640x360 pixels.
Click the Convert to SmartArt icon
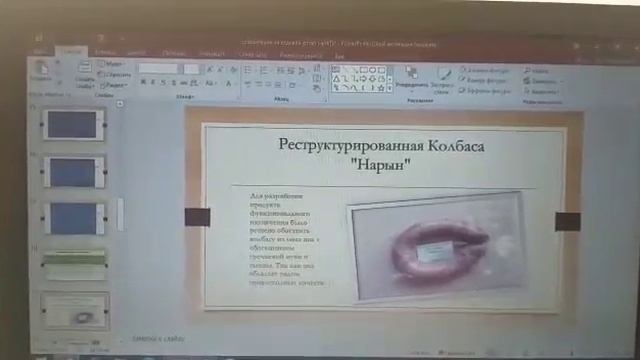[x=317, y=88]
